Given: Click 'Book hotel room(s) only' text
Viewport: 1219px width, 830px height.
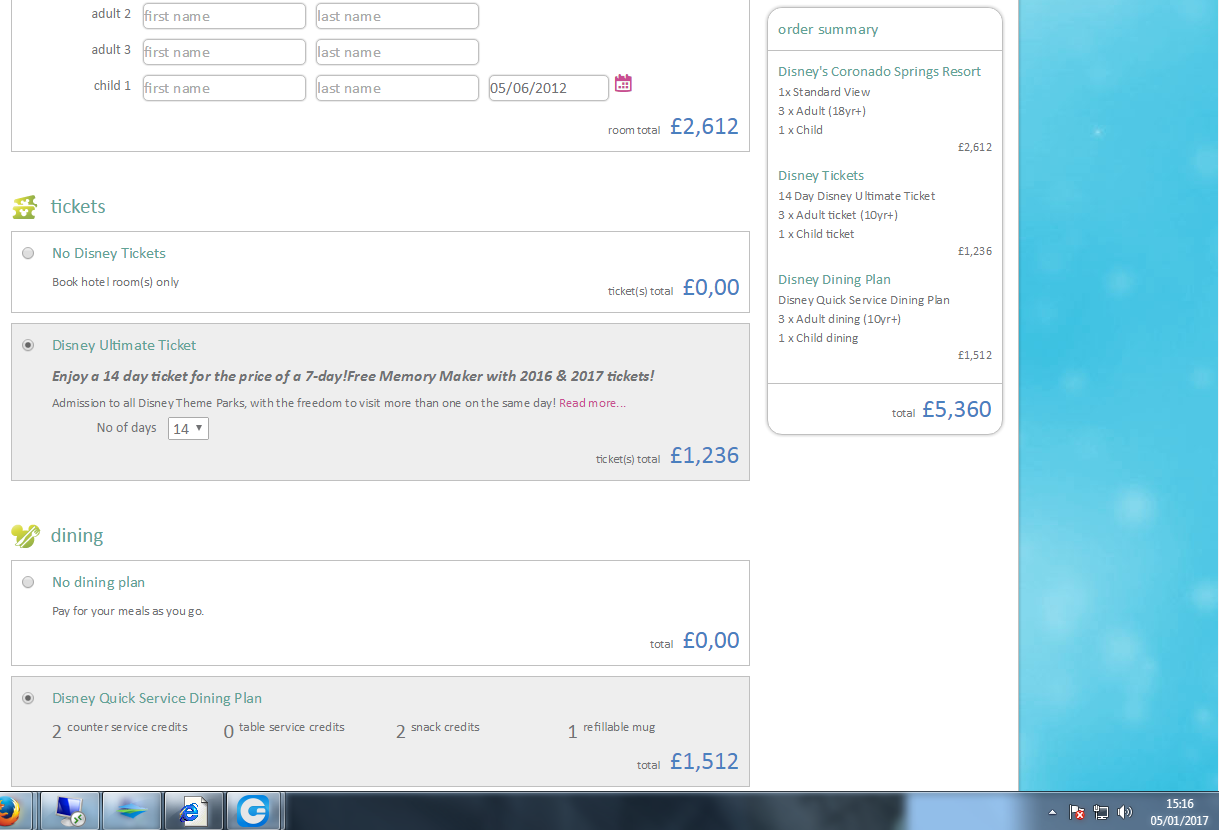Looking at the screenshot, I should coord(115,282).
